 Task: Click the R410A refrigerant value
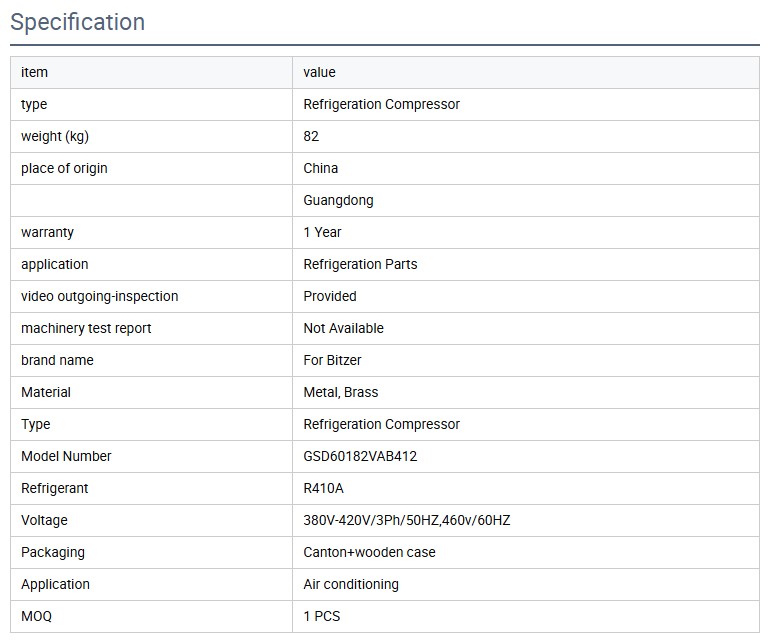(324, 488)
